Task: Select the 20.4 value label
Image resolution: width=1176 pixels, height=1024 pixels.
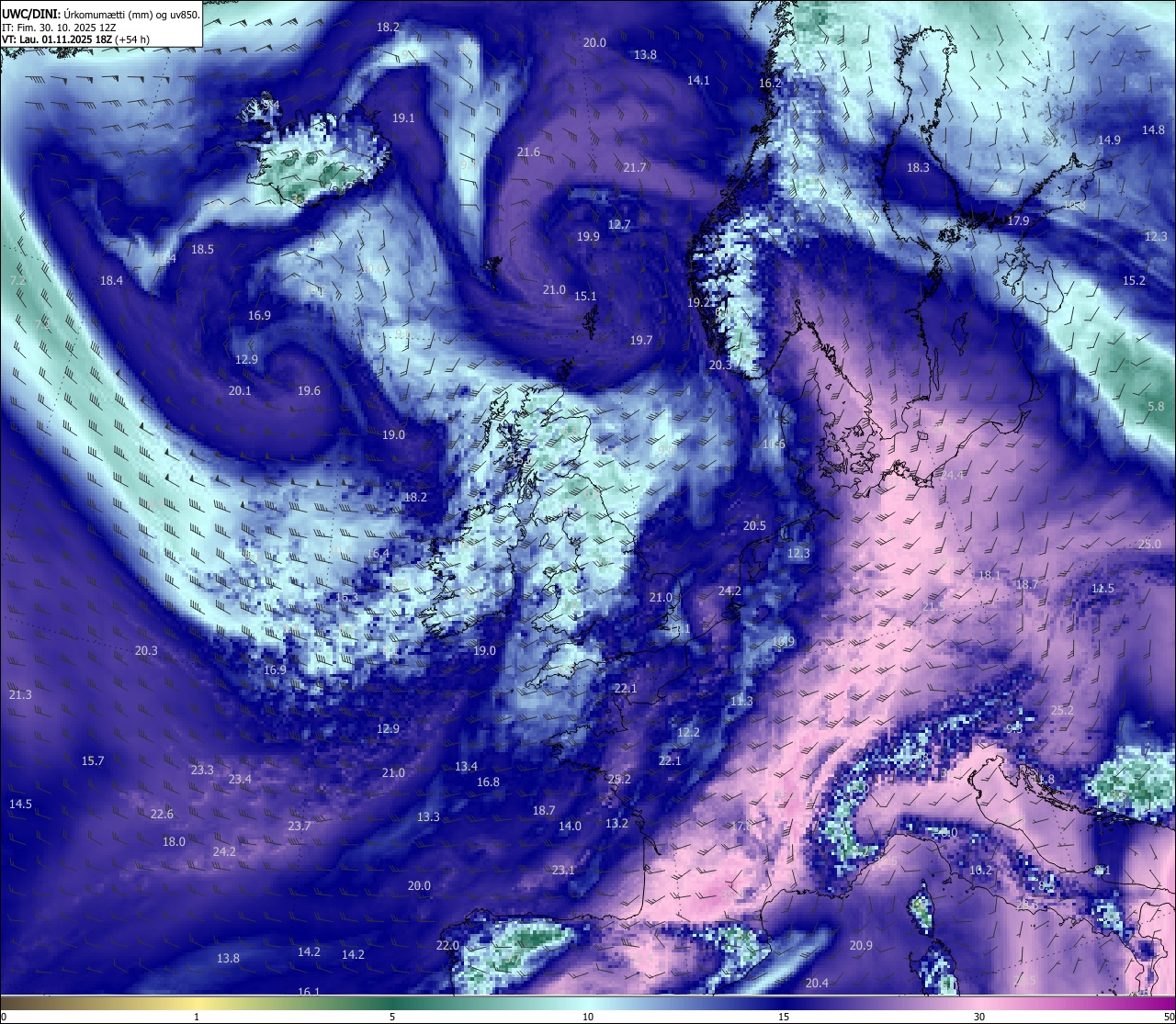Action: 817,984
